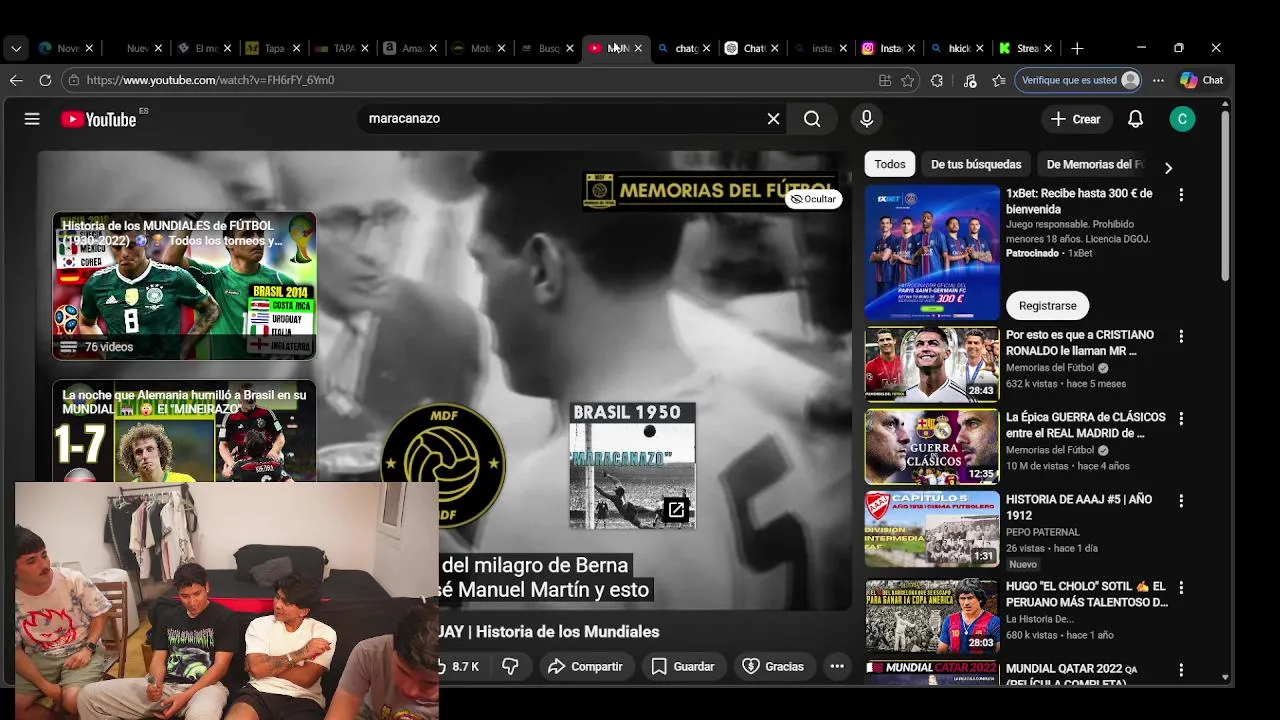
Task: Open the tab actions dropdown at far left
Action: (x=15, y=48)
